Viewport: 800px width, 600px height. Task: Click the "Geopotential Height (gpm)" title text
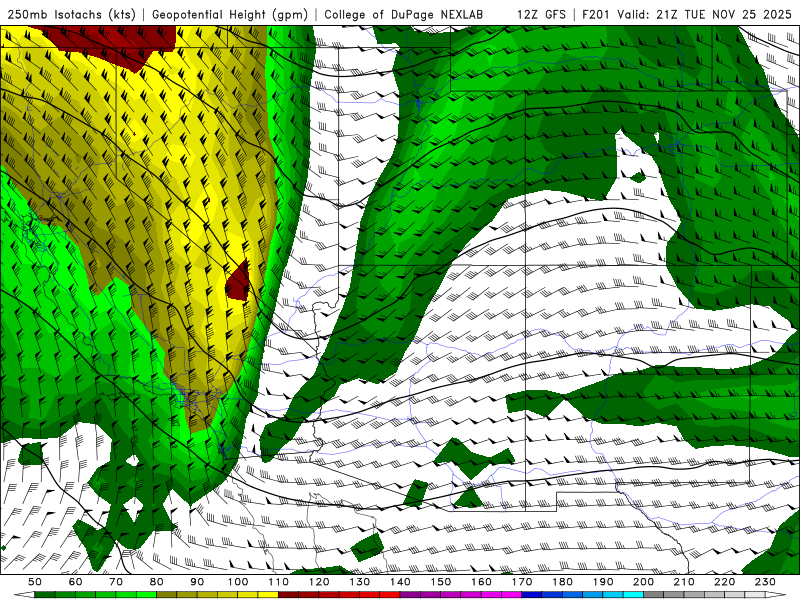click(230, 14)
